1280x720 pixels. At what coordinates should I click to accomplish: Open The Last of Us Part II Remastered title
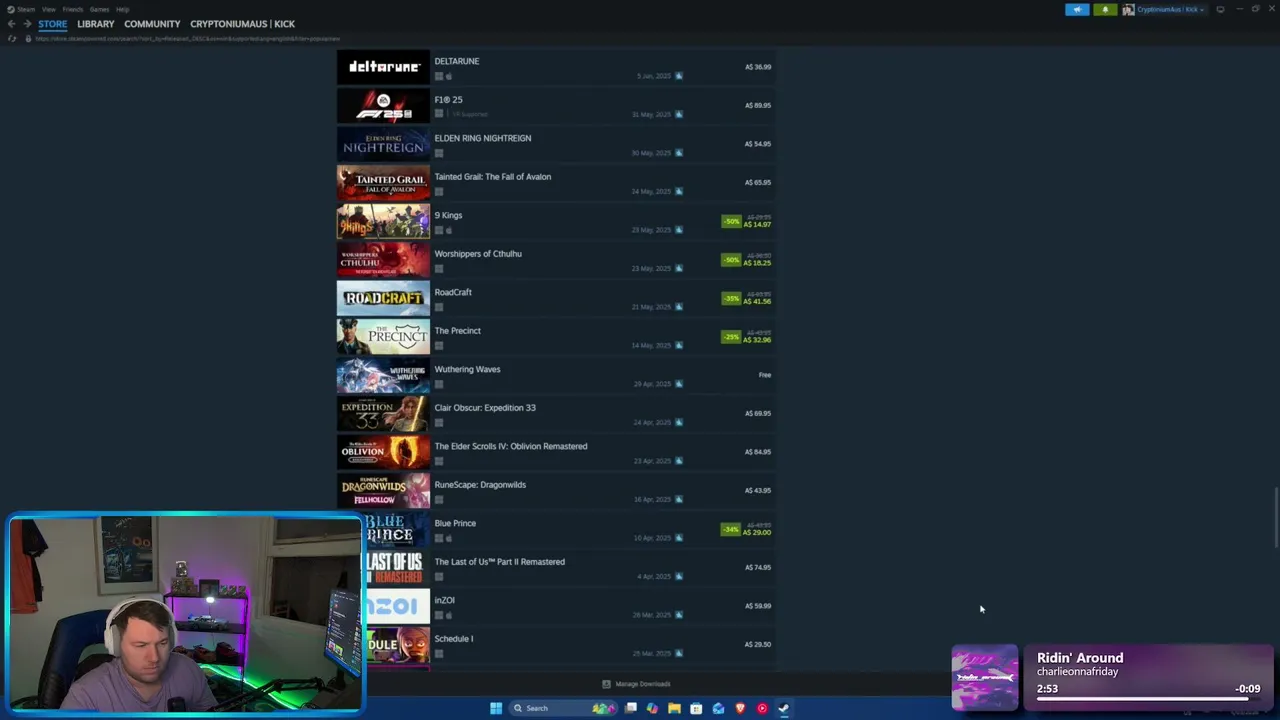tap(500, 562)
